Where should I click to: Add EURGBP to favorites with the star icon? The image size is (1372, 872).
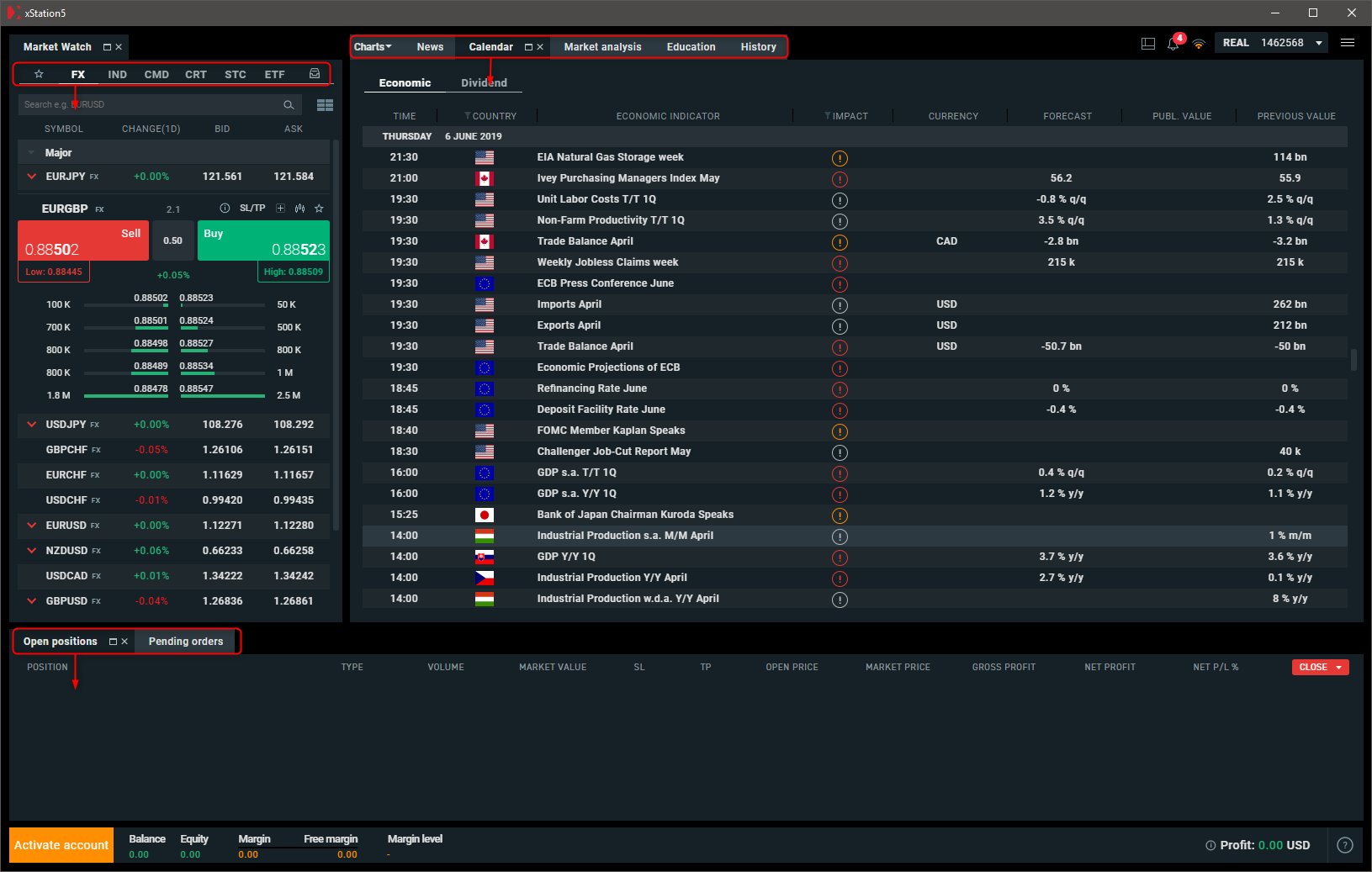click(319, 208)
